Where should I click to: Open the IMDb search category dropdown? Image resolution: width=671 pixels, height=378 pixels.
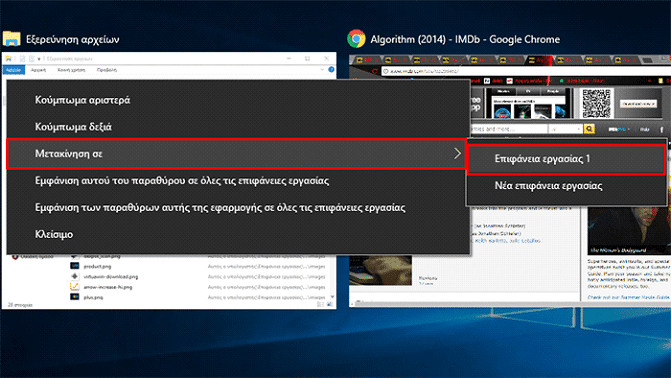566,128
